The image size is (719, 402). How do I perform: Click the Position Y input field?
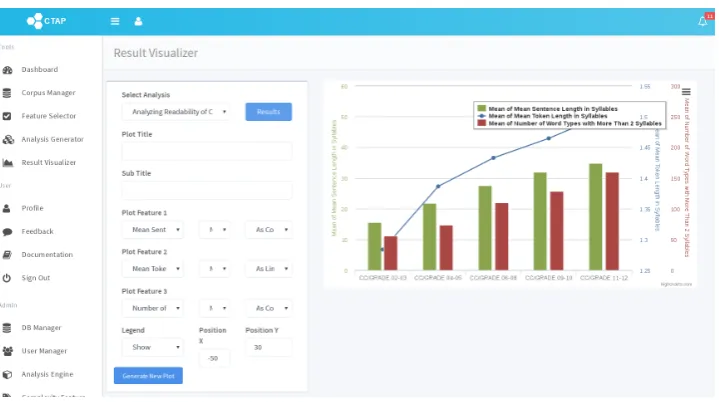(269, 347)
